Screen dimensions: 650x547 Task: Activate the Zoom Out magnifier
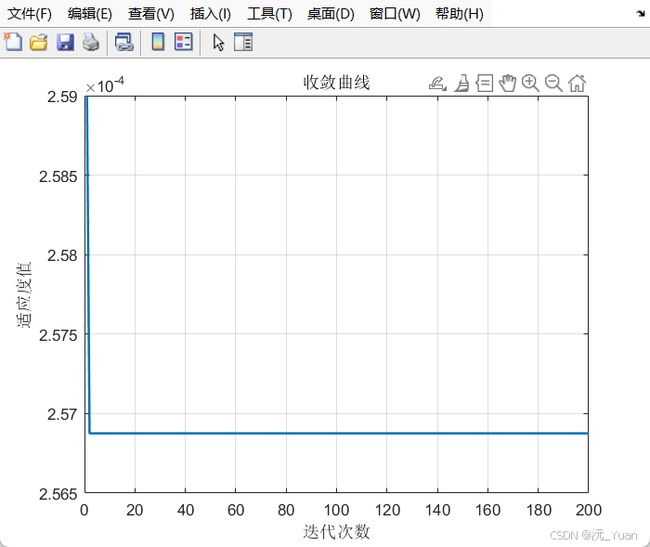click(553, 83)
